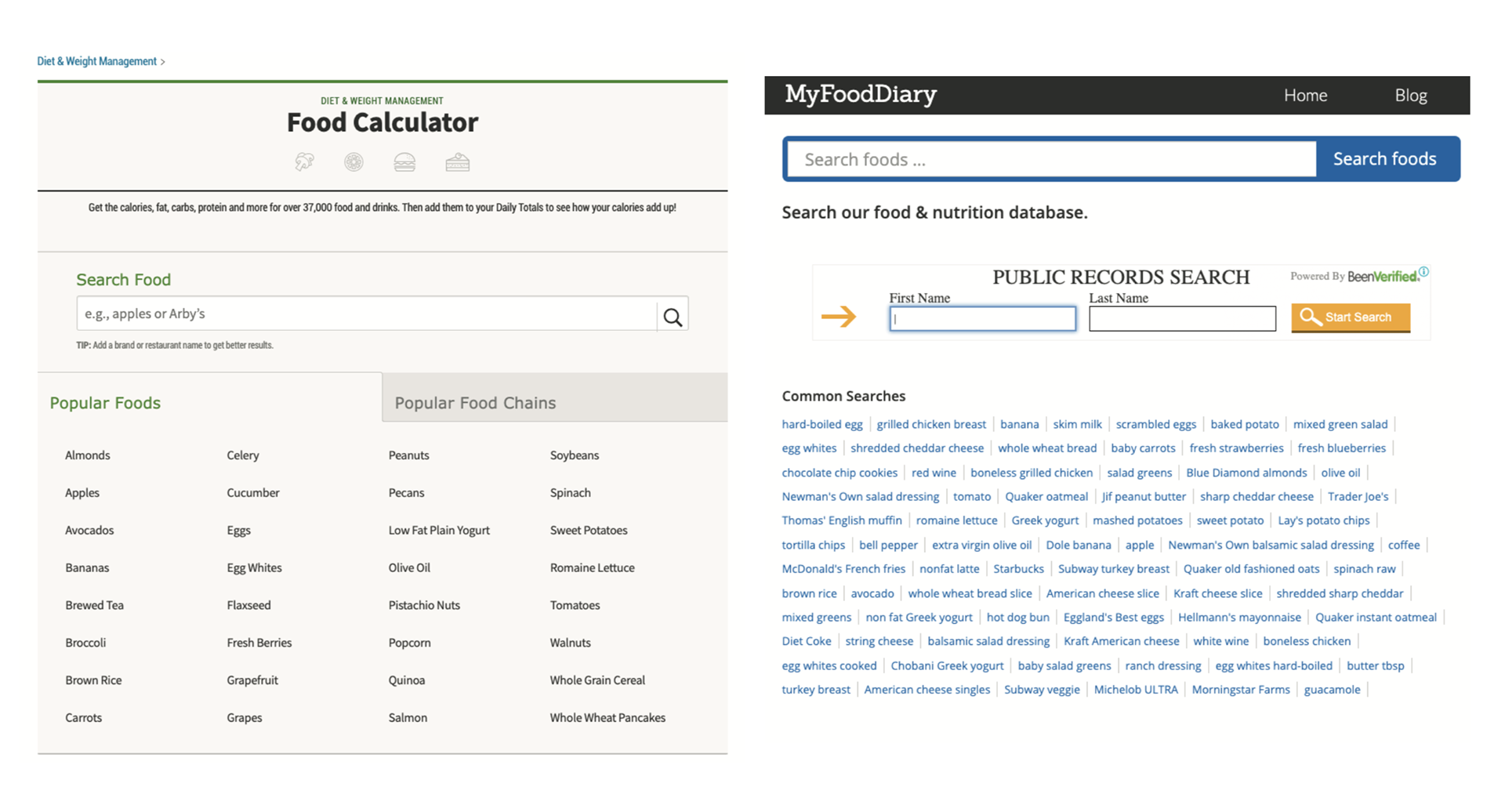The image size is (1505, 812).
Task: Select Romaine Lettuce from Popular Foods
Action: click(593, 567)
